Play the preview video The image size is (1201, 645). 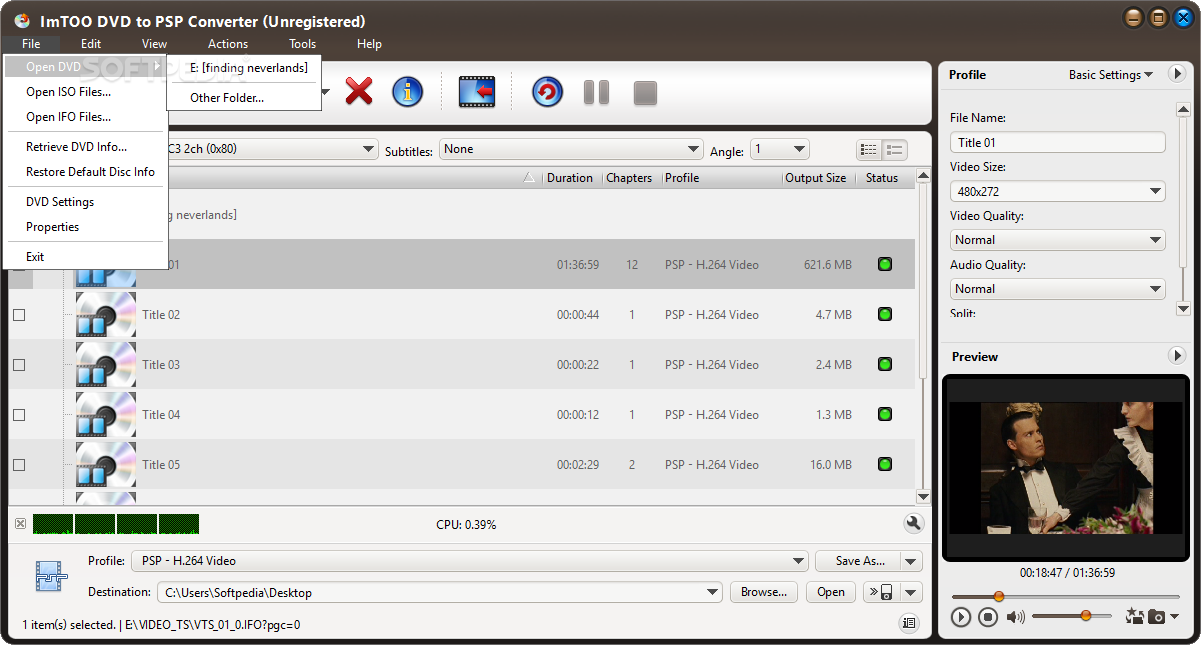[x=961, y=617]
